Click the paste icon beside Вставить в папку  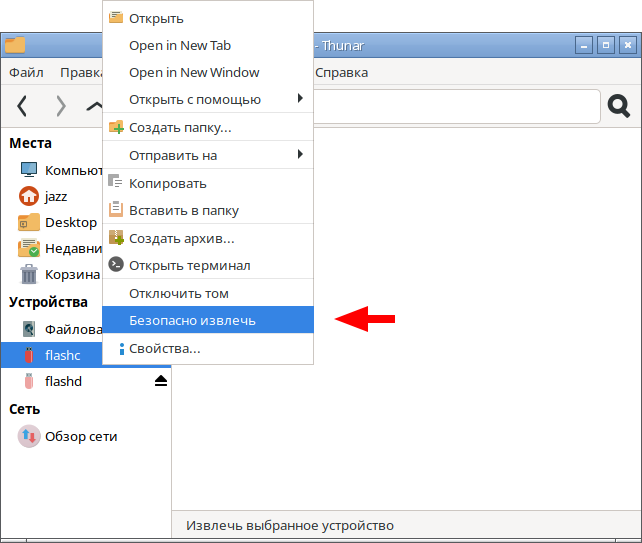tap(116, 209)
